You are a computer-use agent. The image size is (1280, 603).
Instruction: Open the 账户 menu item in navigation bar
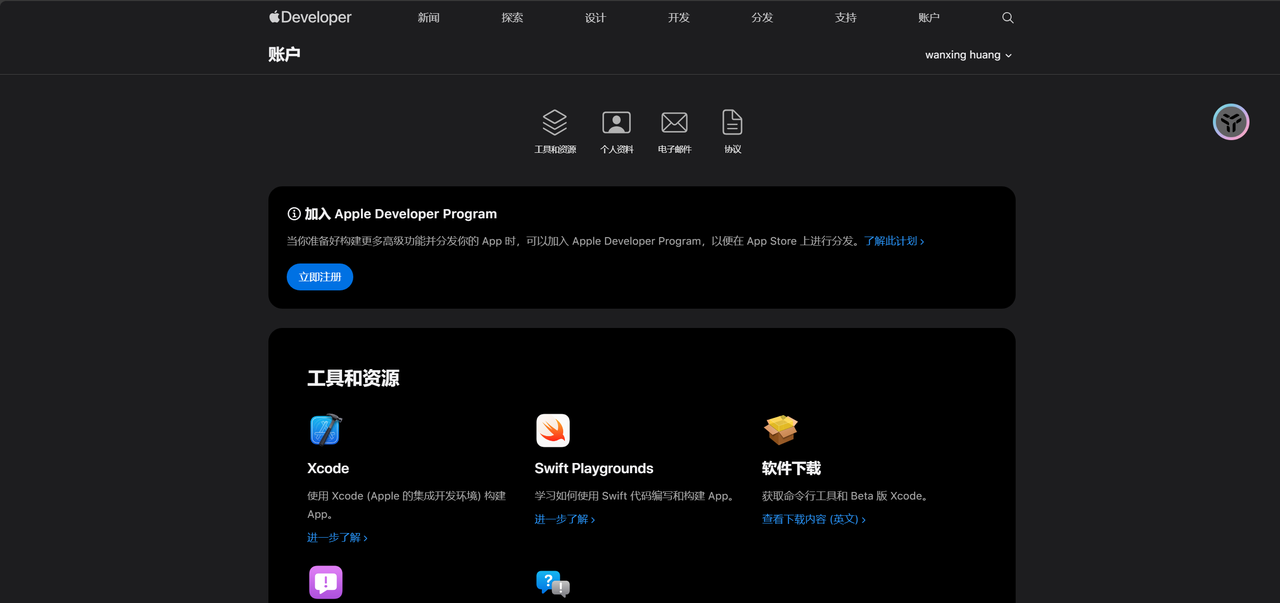pyautogui.click(x=929, y=18)
